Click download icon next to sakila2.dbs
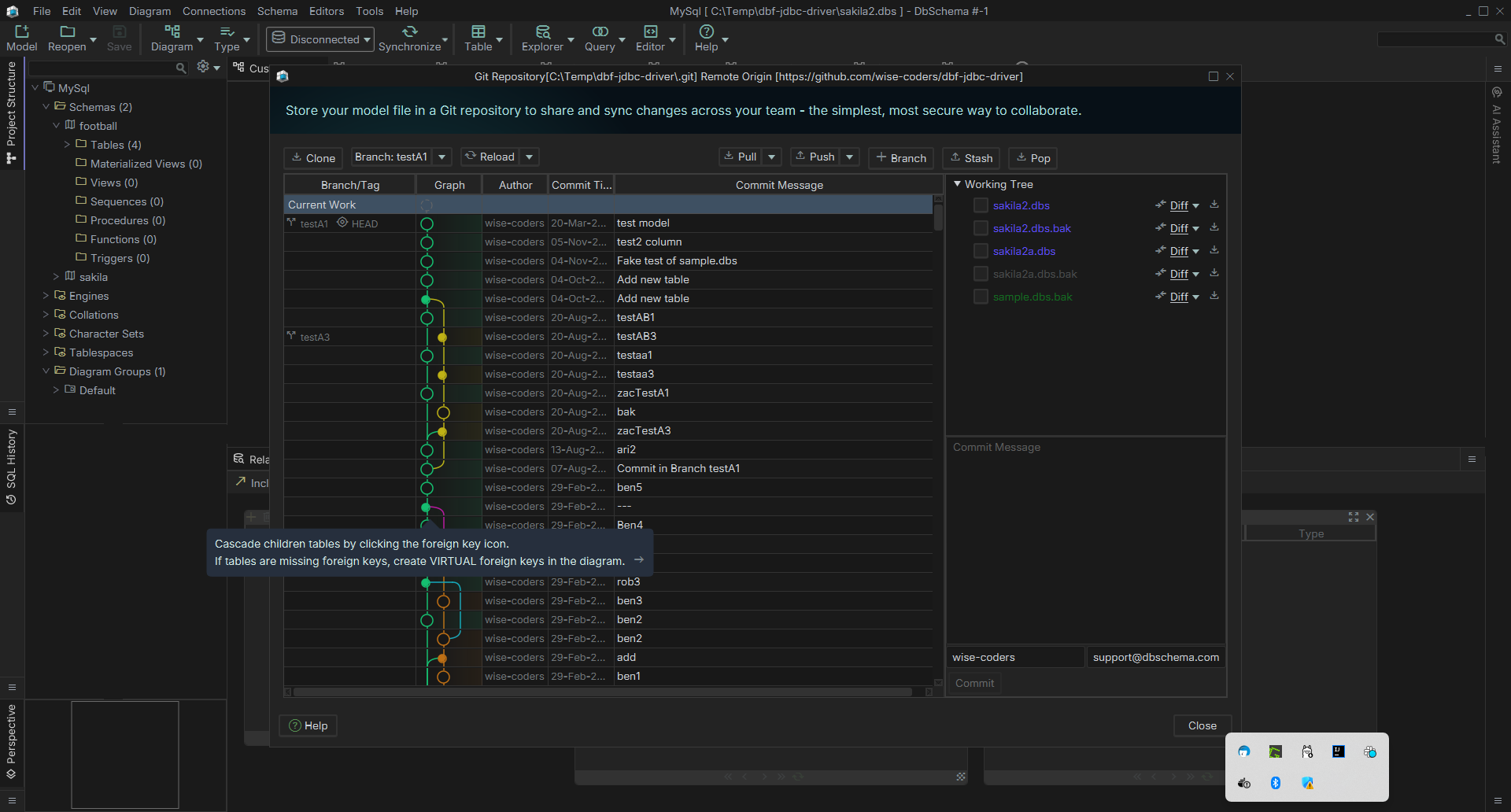The width and height of the screenshot is (1511, 812). (1214, 205)
